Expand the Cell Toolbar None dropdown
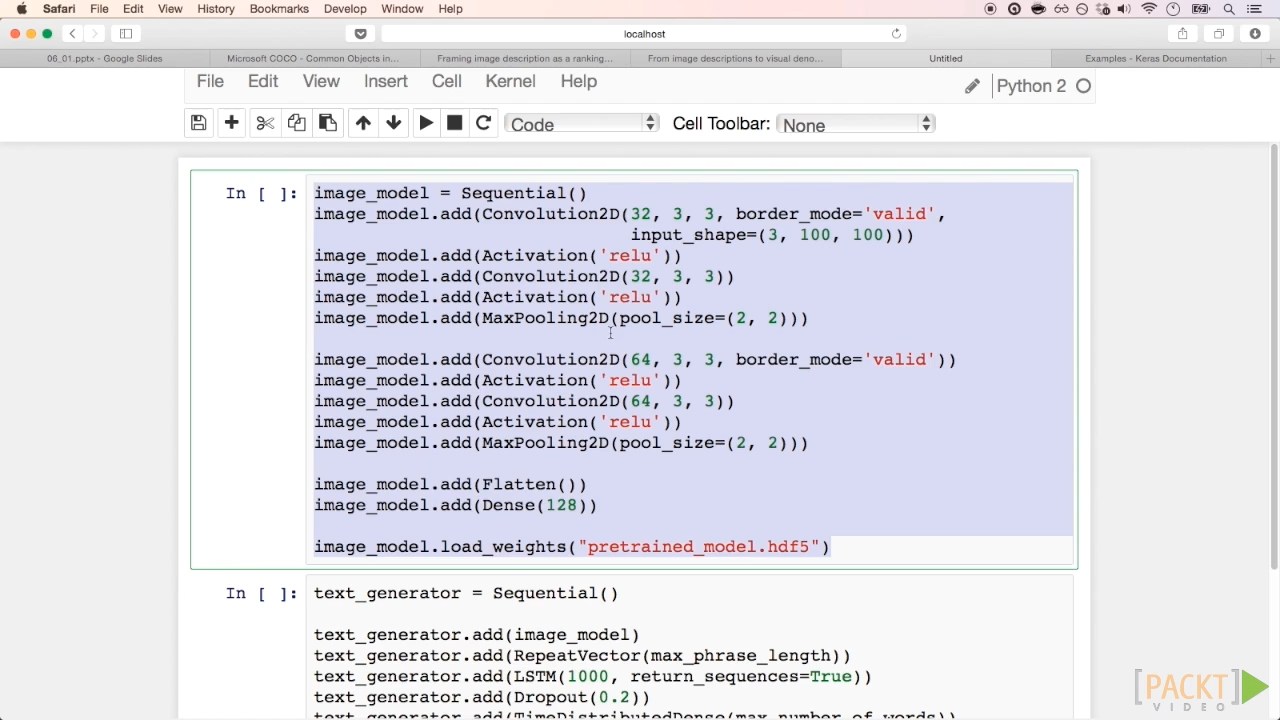Viewport: 1280px width, 720px height. pos(855,124)
